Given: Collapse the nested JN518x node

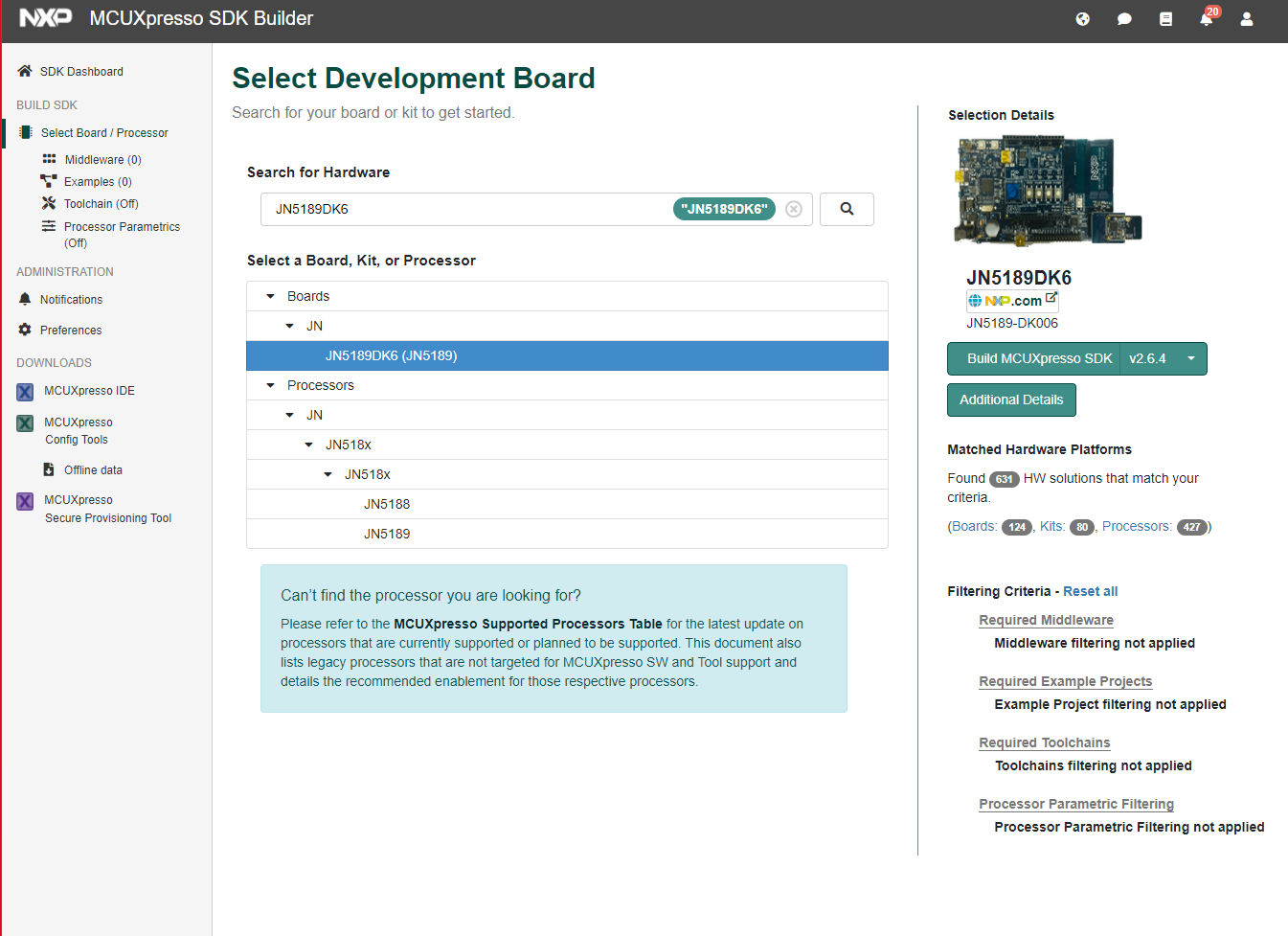Looking at the screenshot, I should click(328, 474).
